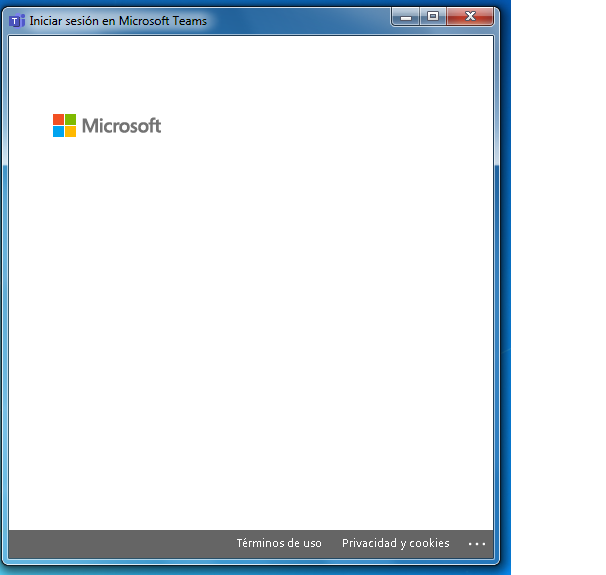This screenshot has height=575, width=606.
Task: Open the three-dots more options menu
Action: pyautogui.click(x=477, y=544)
